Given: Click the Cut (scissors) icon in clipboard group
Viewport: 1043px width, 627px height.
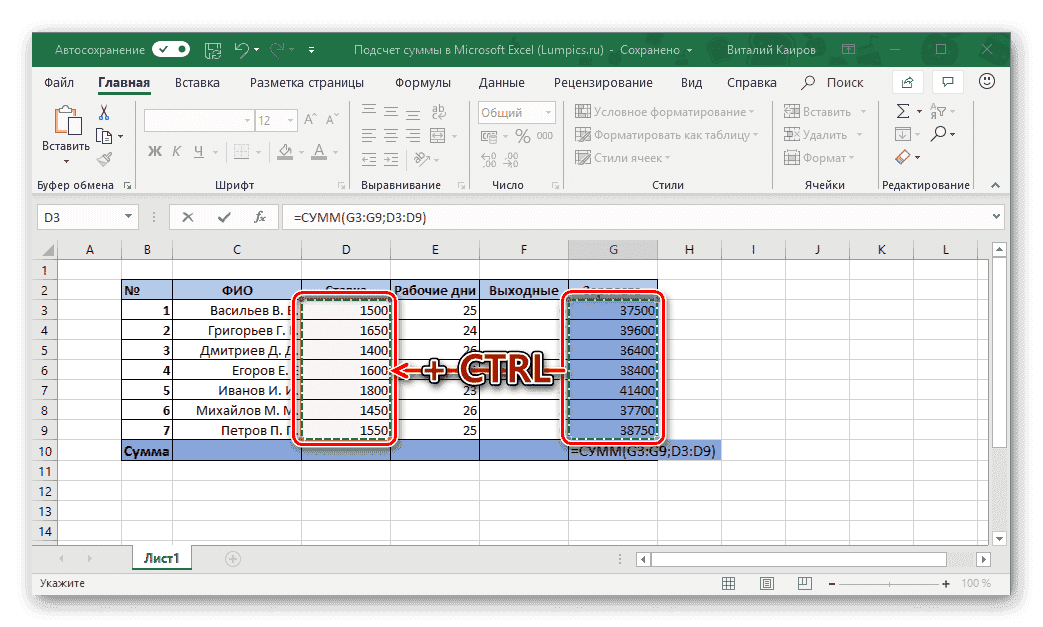Looking at the screenshot, I should pos(103,111).
